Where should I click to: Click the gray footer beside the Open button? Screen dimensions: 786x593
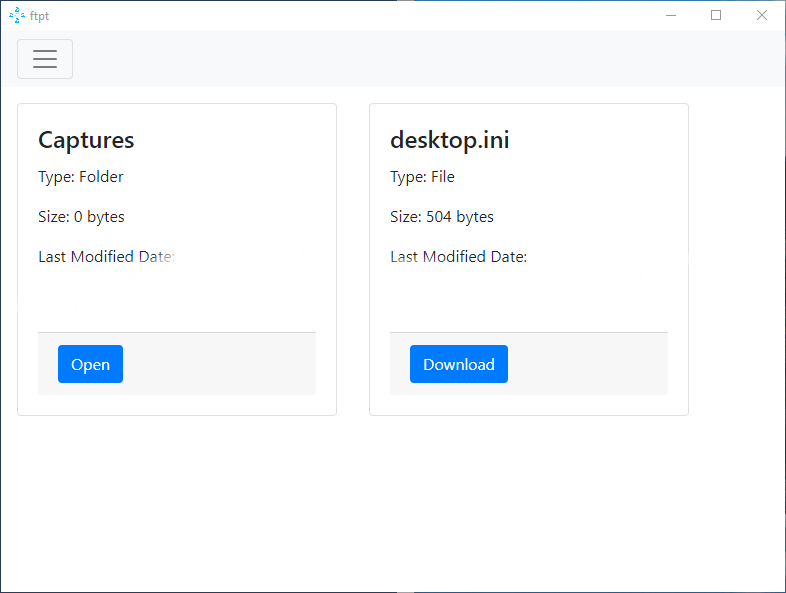220,364
